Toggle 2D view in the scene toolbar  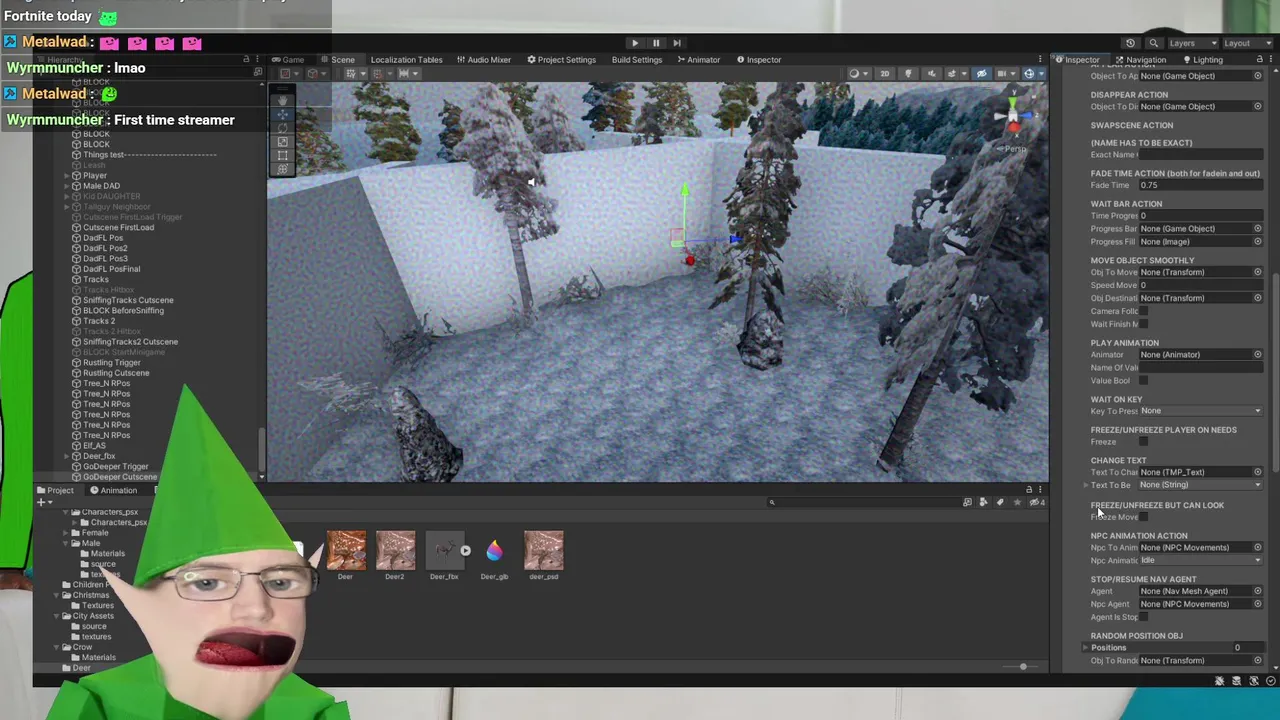884,74
